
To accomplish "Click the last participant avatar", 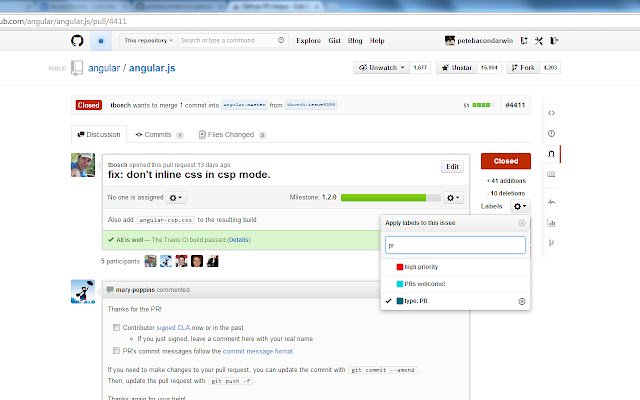I will point(213,261).
